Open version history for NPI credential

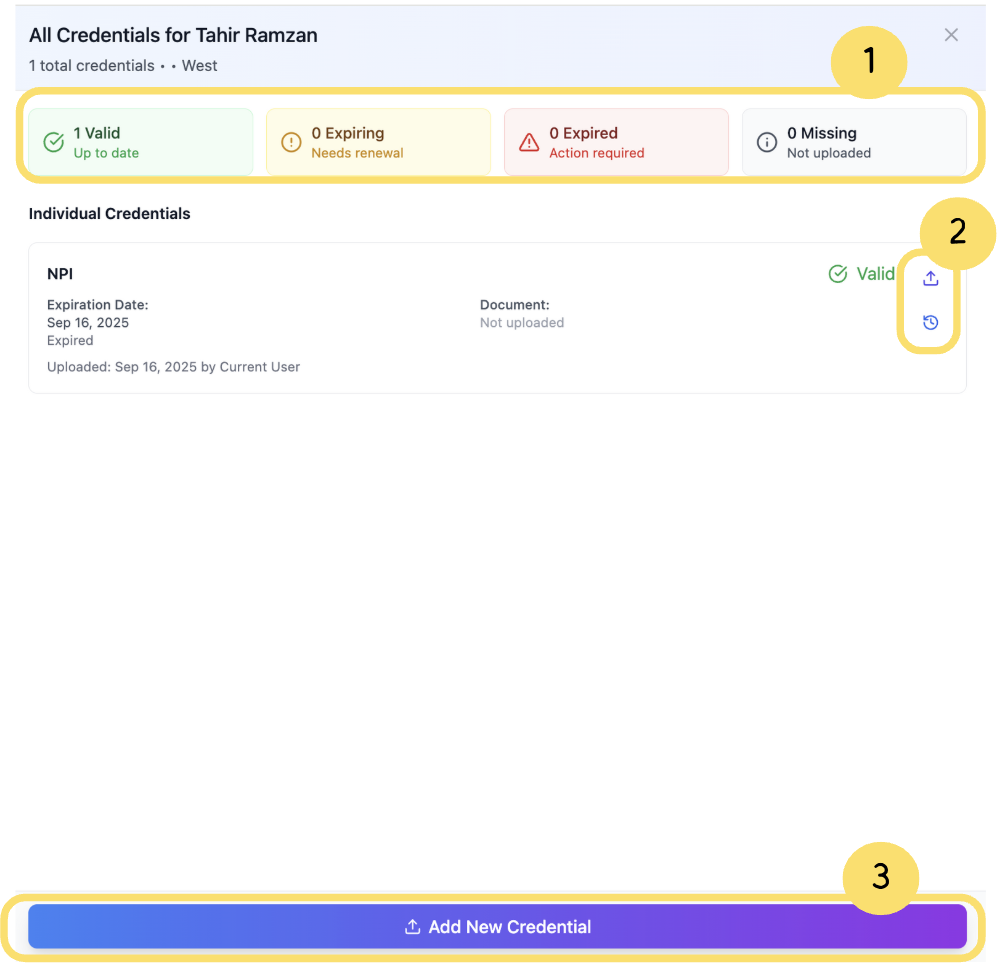click(x=930, y=322)
